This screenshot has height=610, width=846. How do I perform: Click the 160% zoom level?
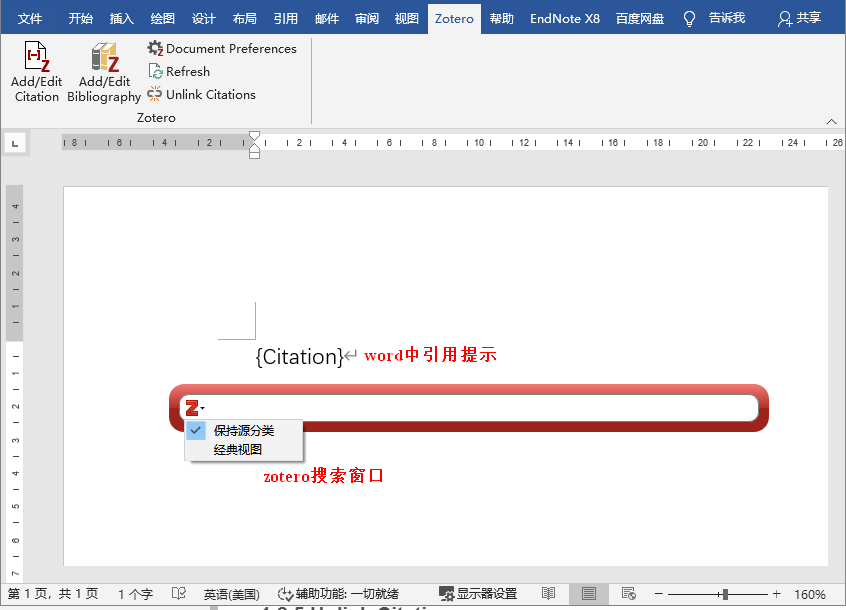[810, 594]
